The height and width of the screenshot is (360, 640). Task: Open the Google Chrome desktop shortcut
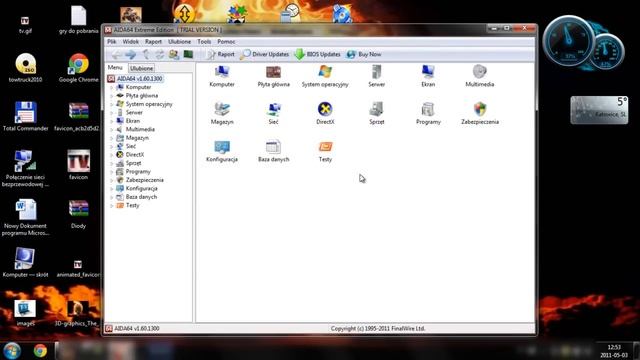click(x=78, y=68)
